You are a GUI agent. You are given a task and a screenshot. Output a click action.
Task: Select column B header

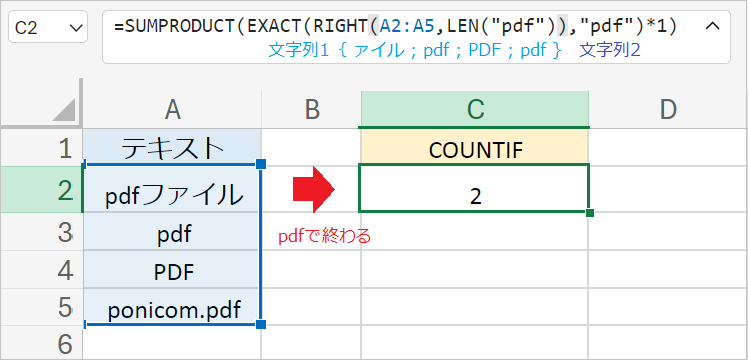(311, 110)
